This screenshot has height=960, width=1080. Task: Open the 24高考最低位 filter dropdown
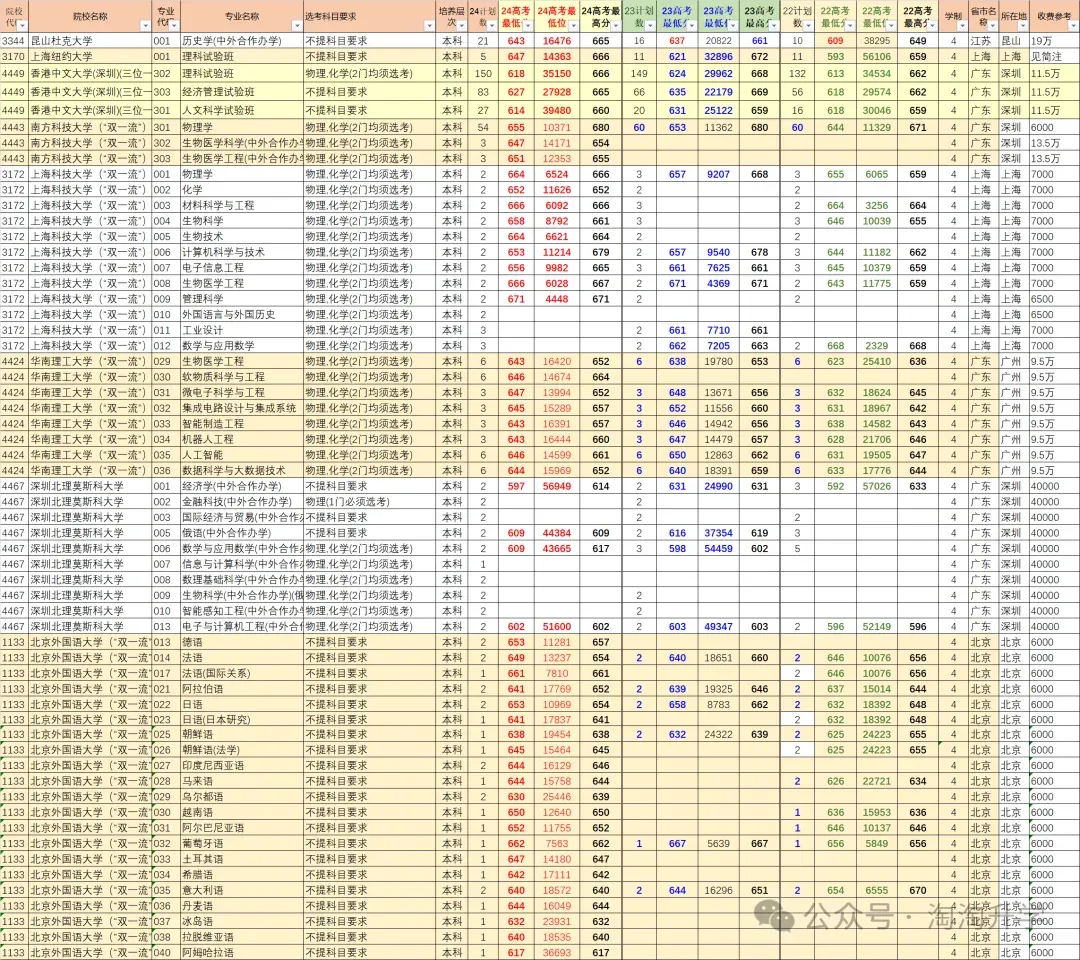(x=573, y=25)
